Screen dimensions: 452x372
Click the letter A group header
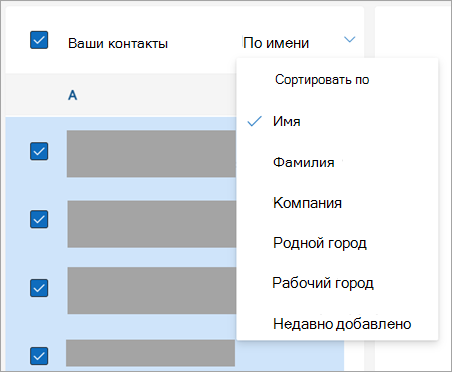click(73, 95)
